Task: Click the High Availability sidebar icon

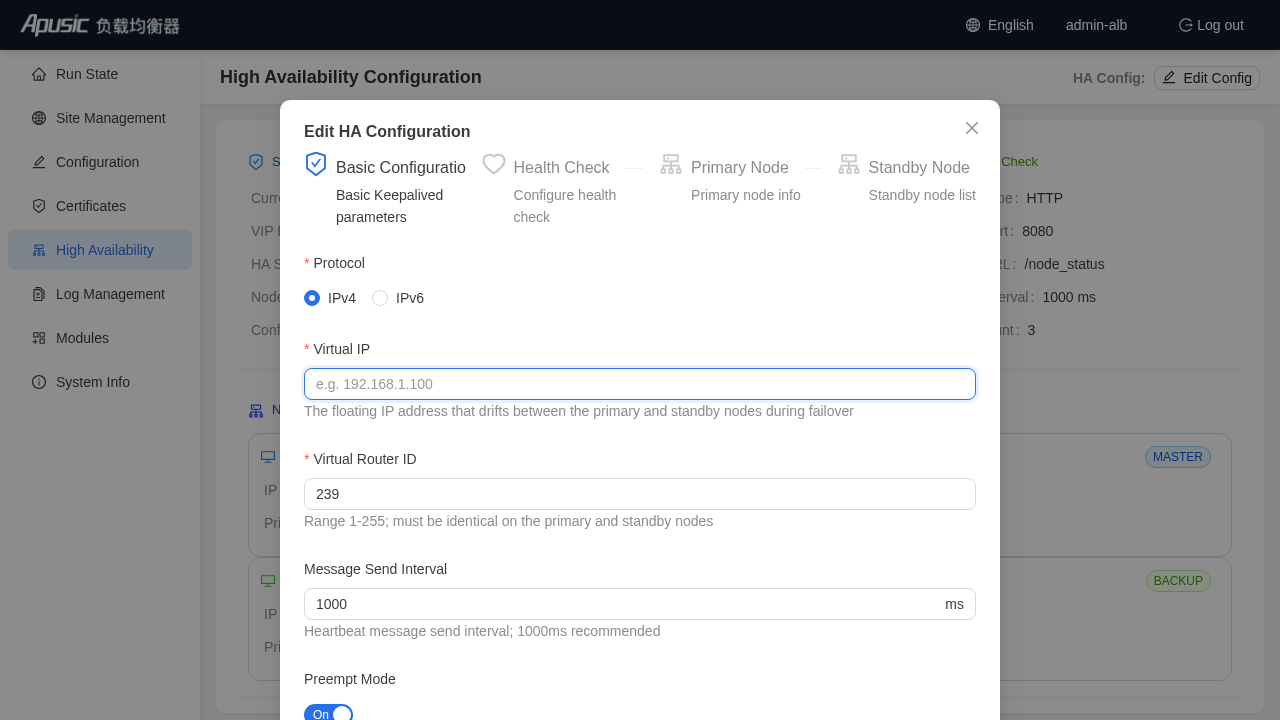Action: click(x=39, y=250)
